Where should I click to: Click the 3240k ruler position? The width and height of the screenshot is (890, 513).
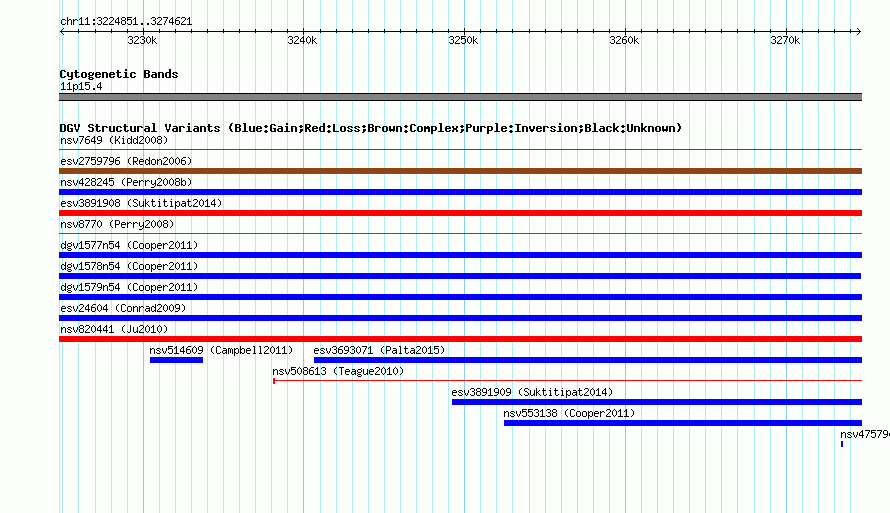tap(302, 40)
